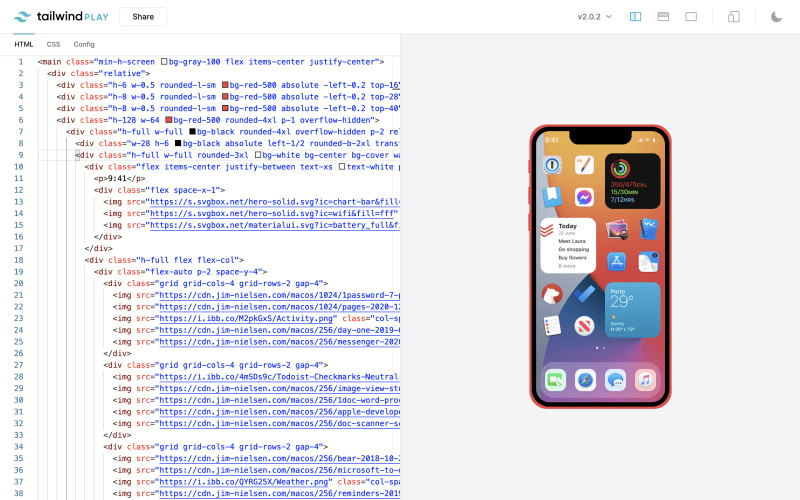The height and width of the screenshot is (500, 800).
Task: Click "flex-auto p-2 space-y-4" on line 19
Action: pos(206,272)
